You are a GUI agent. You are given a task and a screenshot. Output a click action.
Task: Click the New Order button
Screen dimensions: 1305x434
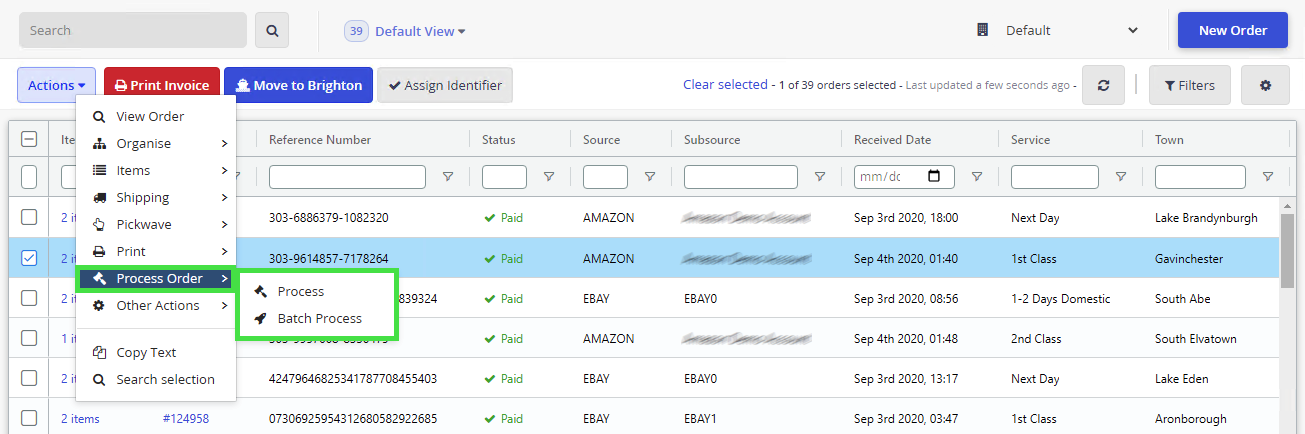click(x=1232, y=31)
